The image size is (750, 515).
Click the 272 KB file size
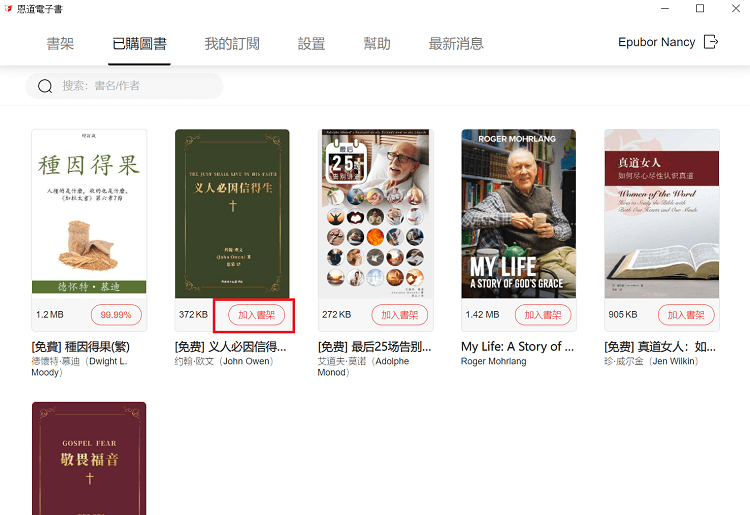click(x=336, y=315)
